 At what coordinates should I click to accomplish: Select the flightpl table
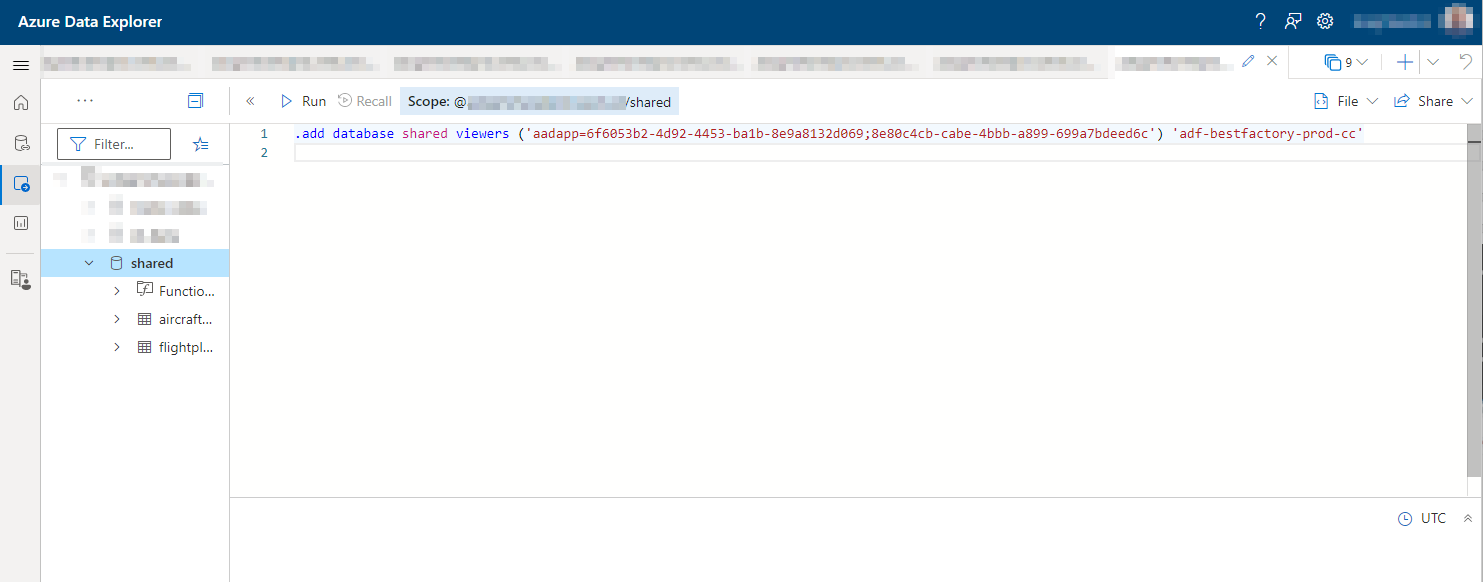click(x=186, y=347)
